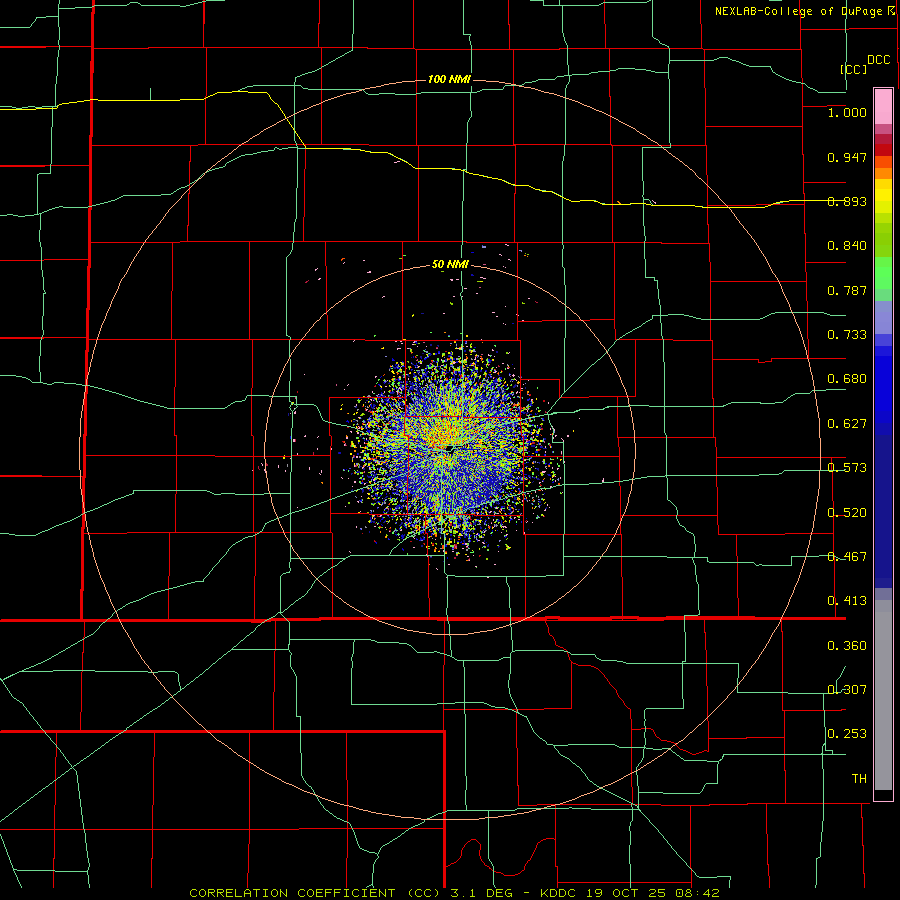The height and width of the screenshot is (900, 900).
Task: Click the 0.627 scale value
Action: click(847, 424)
